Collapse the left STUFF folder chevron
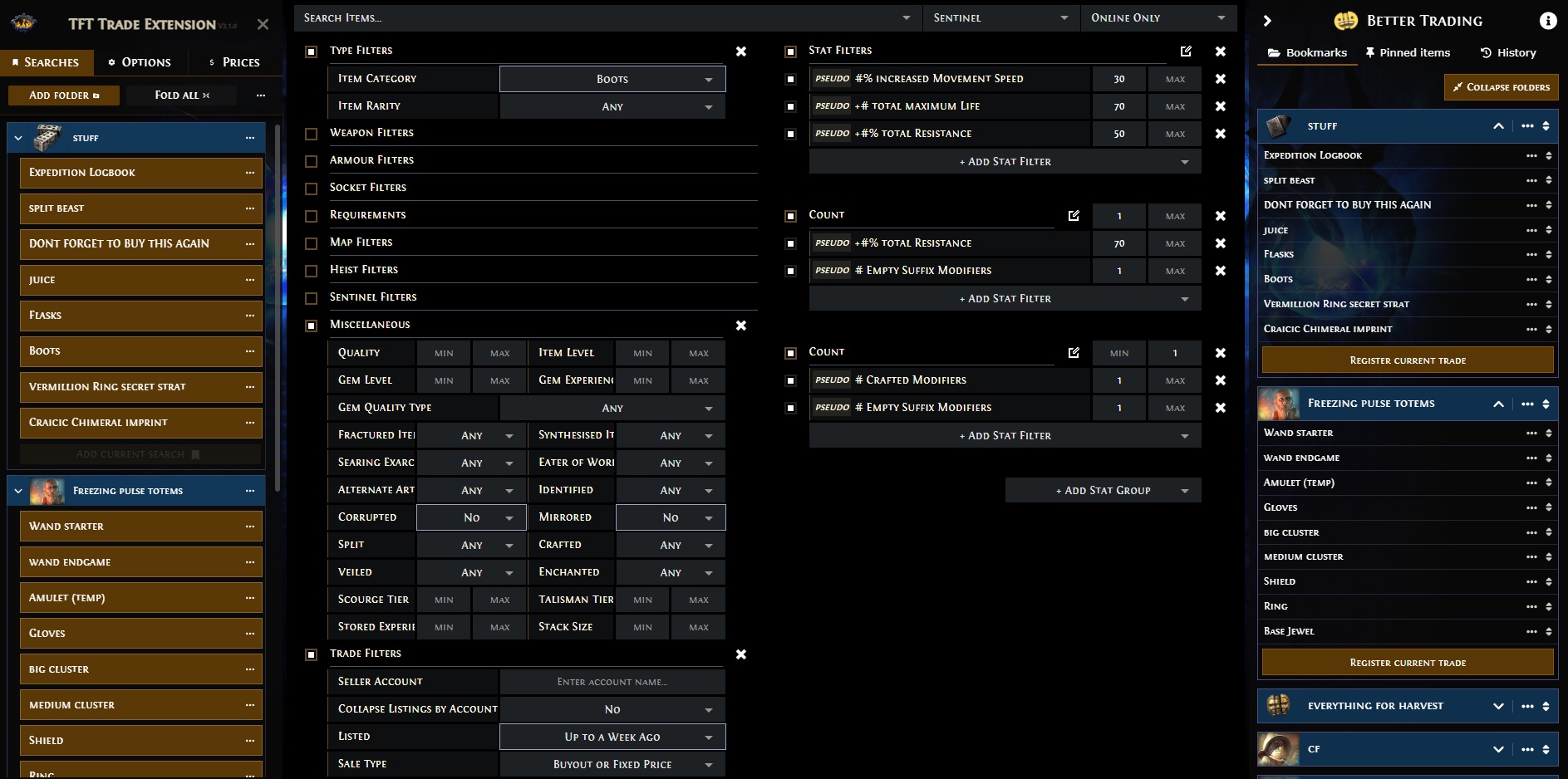The width and height of the screenshot is (1568, 779). [18, 138]
